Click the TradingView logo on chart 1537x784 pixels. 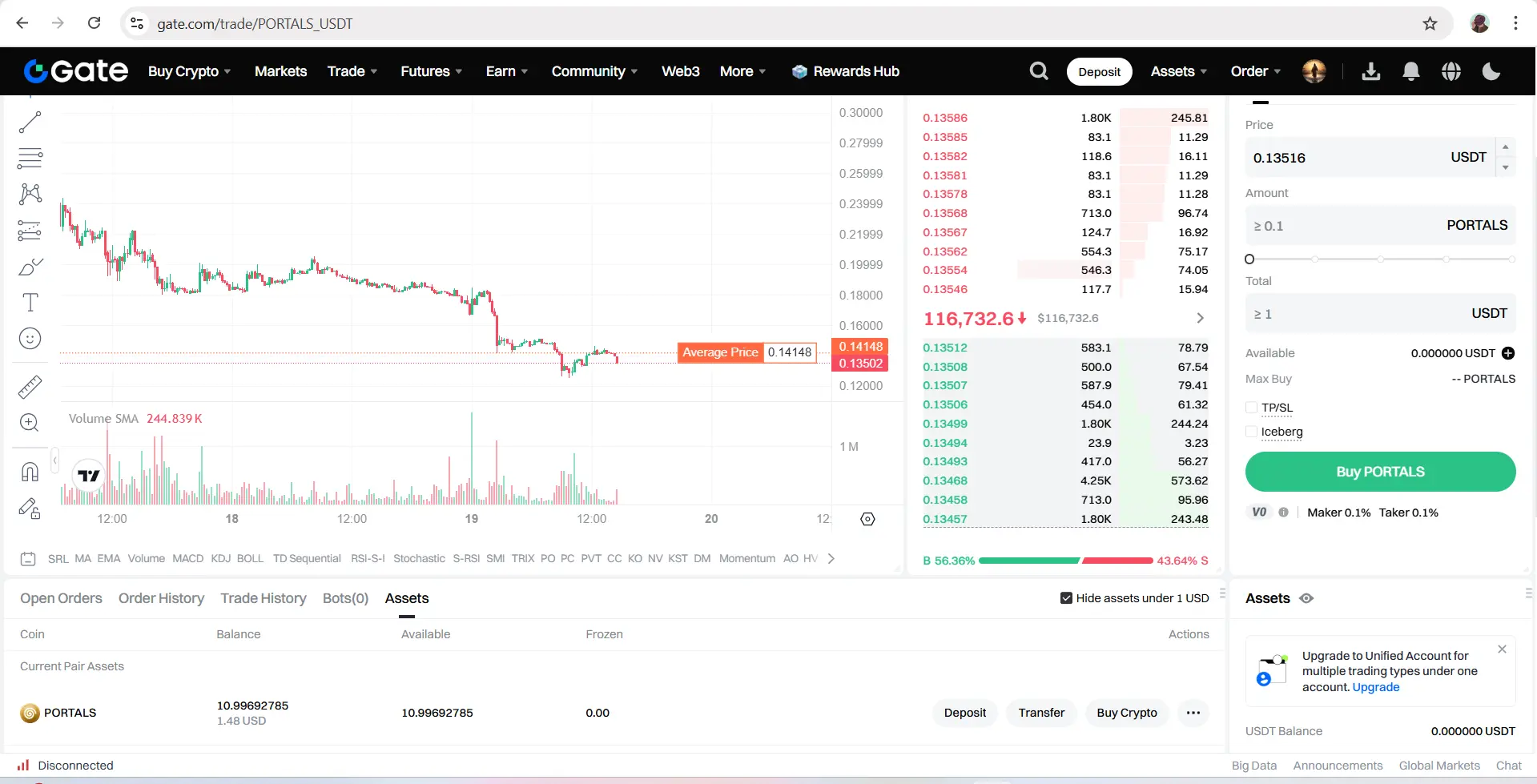[x=89, y=476]
